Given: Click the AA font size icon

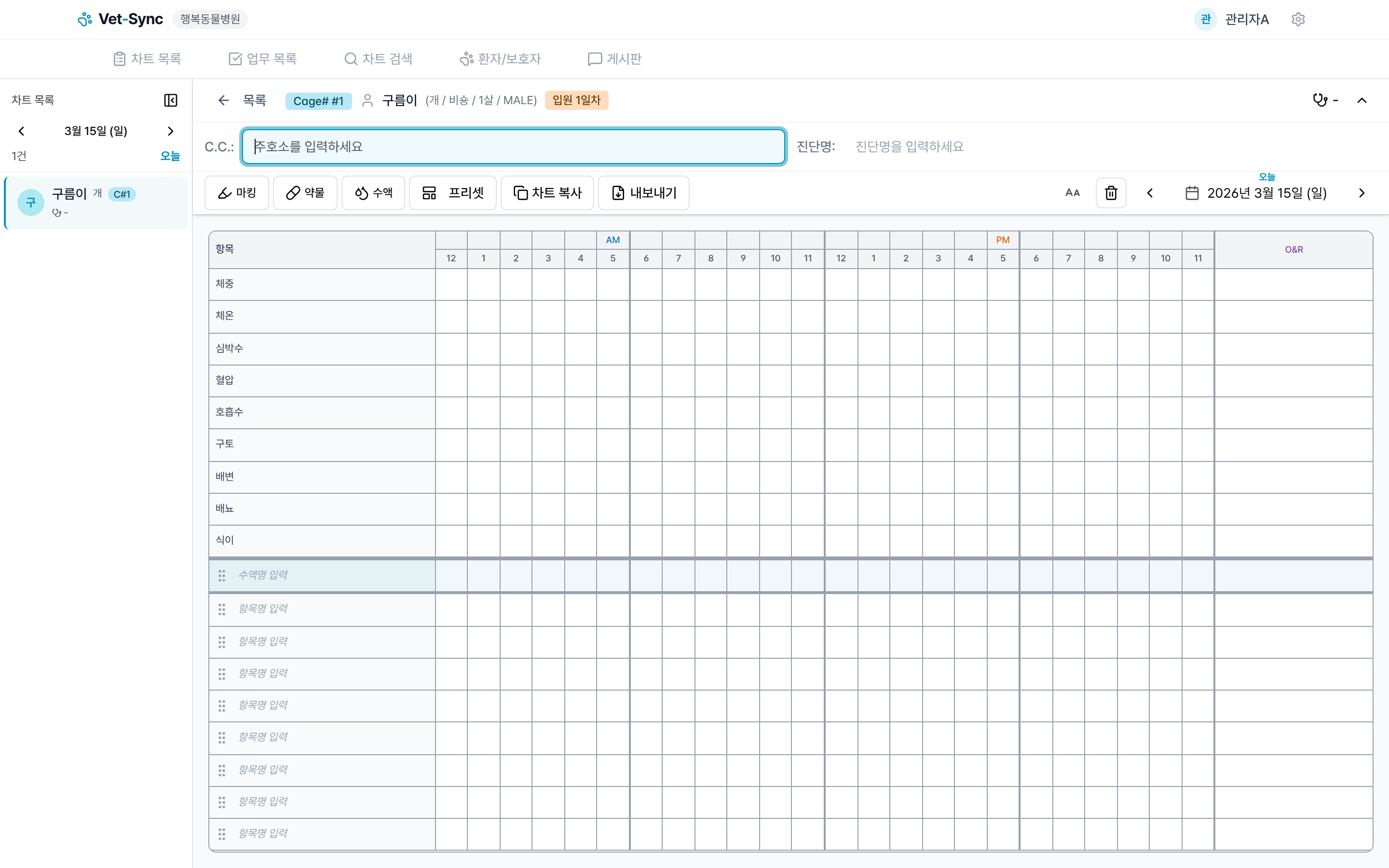Looking at the screenshot, I should (1072, 193).
